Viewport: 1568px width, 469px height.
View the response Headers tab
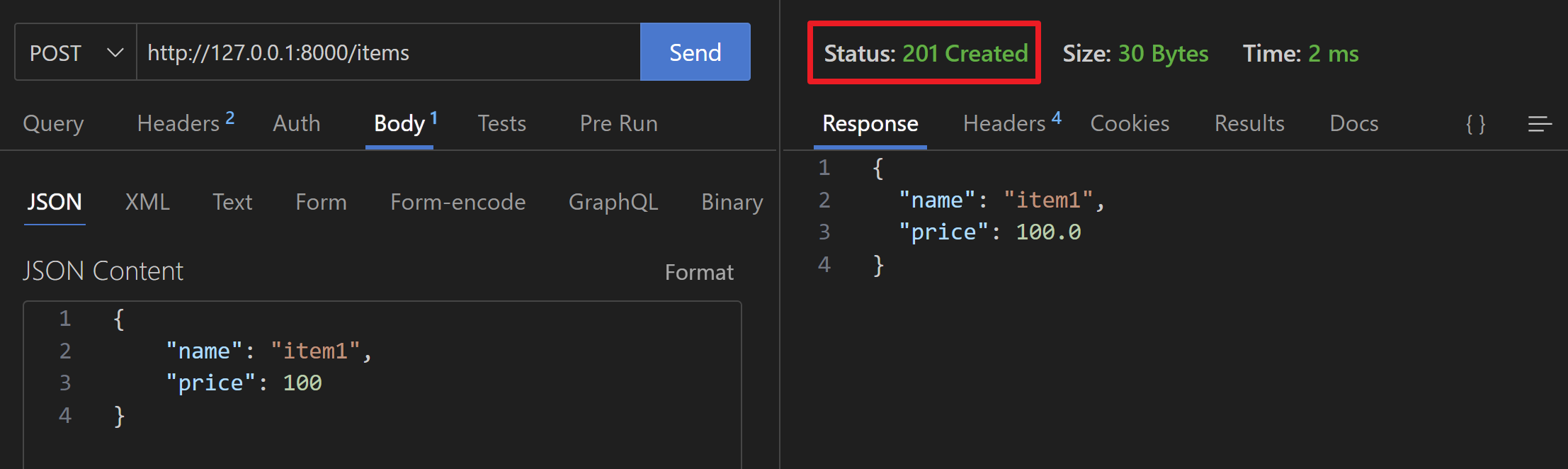point(1011,123)
